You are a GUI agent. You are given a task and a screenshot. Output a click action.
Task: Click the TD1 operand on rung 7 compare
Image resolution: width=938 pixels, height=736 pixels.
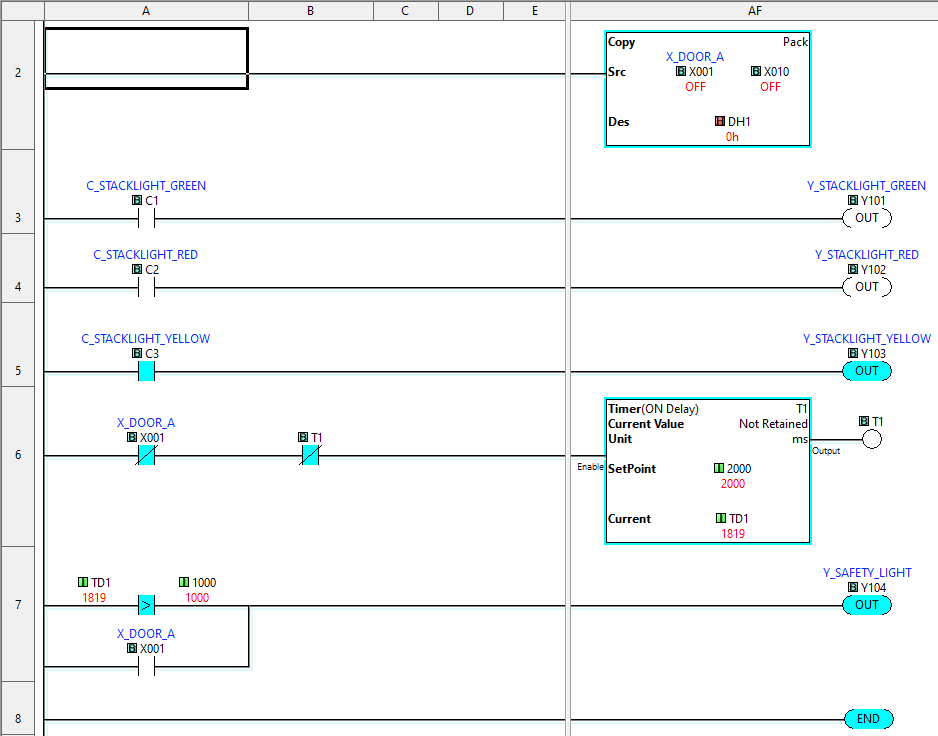pos(95,582)
